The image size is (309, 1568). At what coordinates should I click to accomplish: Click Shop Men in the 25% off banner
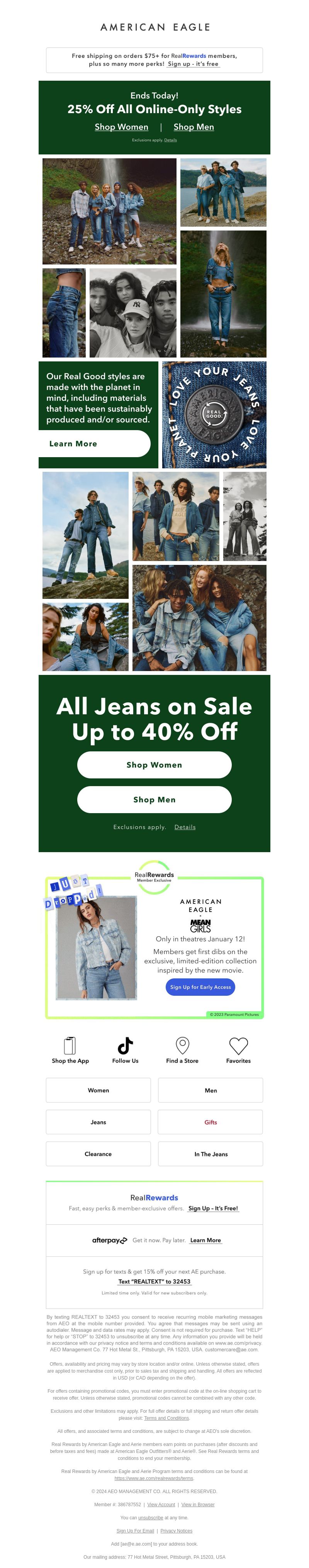[x=194, y=127]
